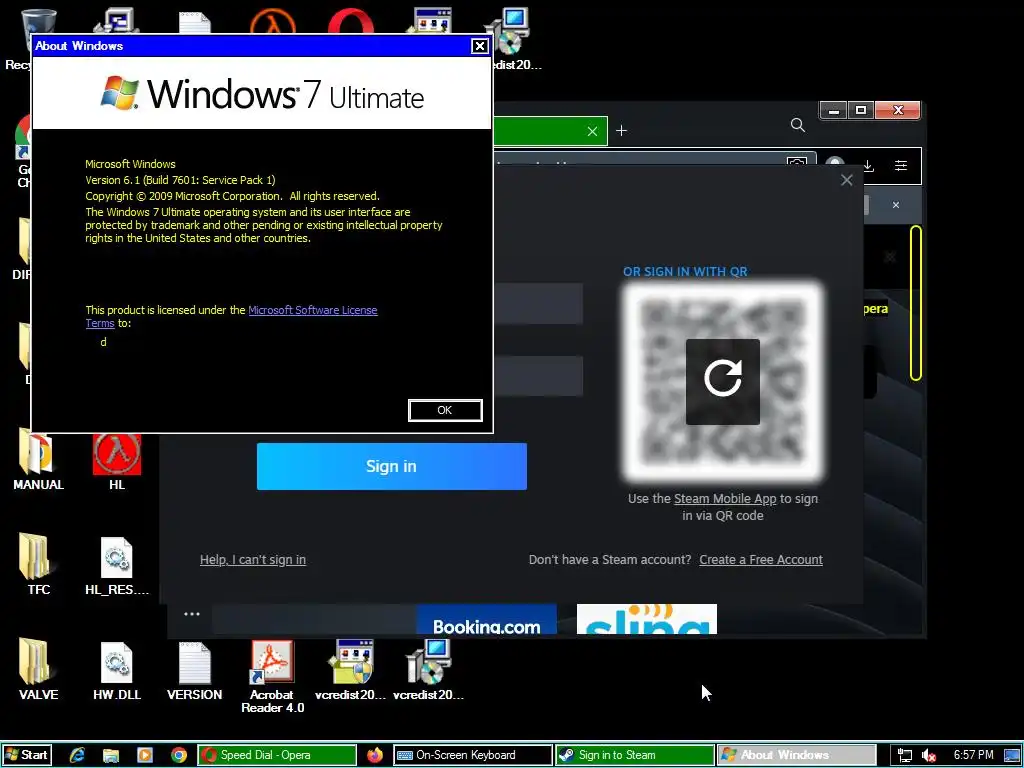Click Show Desktop at the taskbar end
Image resolution: width=1024 pixels, height=768 pixels.
click(x=1014, y=756)
